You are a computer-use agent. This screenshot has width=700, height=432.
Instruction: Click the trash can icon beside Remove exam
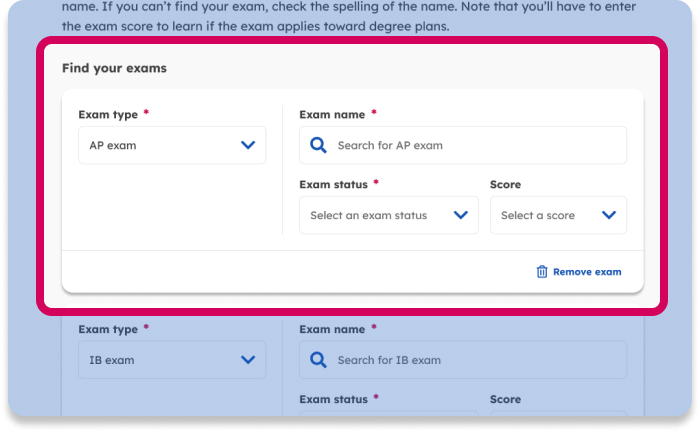[x=542, y=272]
